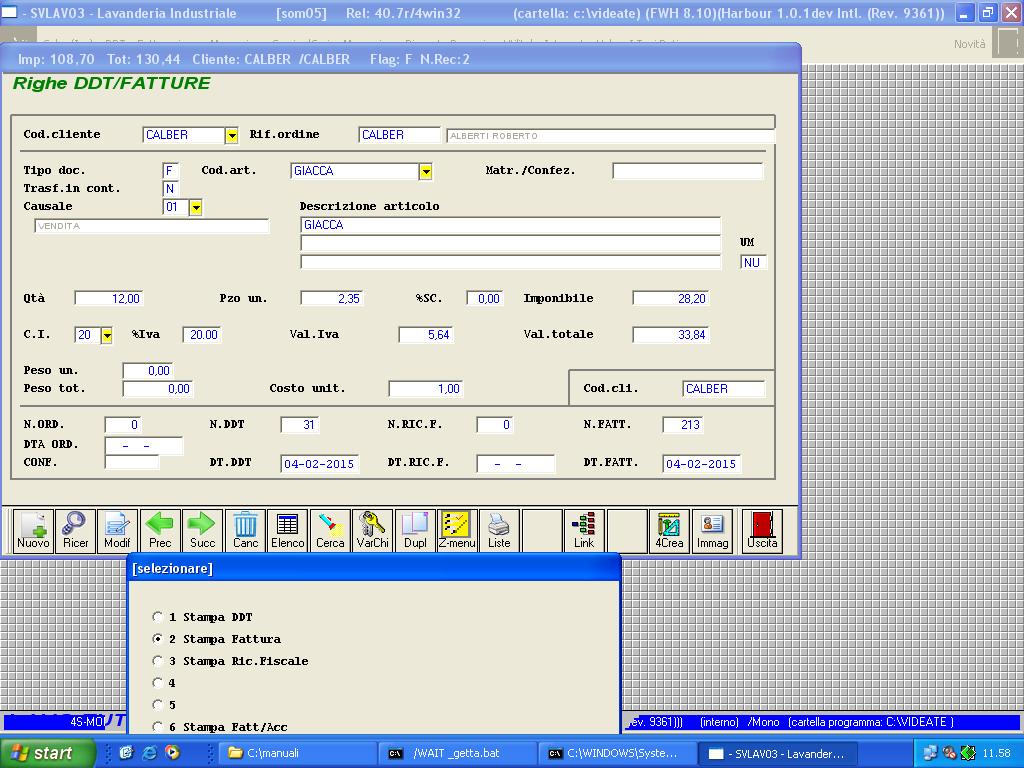The image size is (1024, 768).
Task: Click Trasf.in cont. field N
Action: pyautogui.click(x=170, y=189)
